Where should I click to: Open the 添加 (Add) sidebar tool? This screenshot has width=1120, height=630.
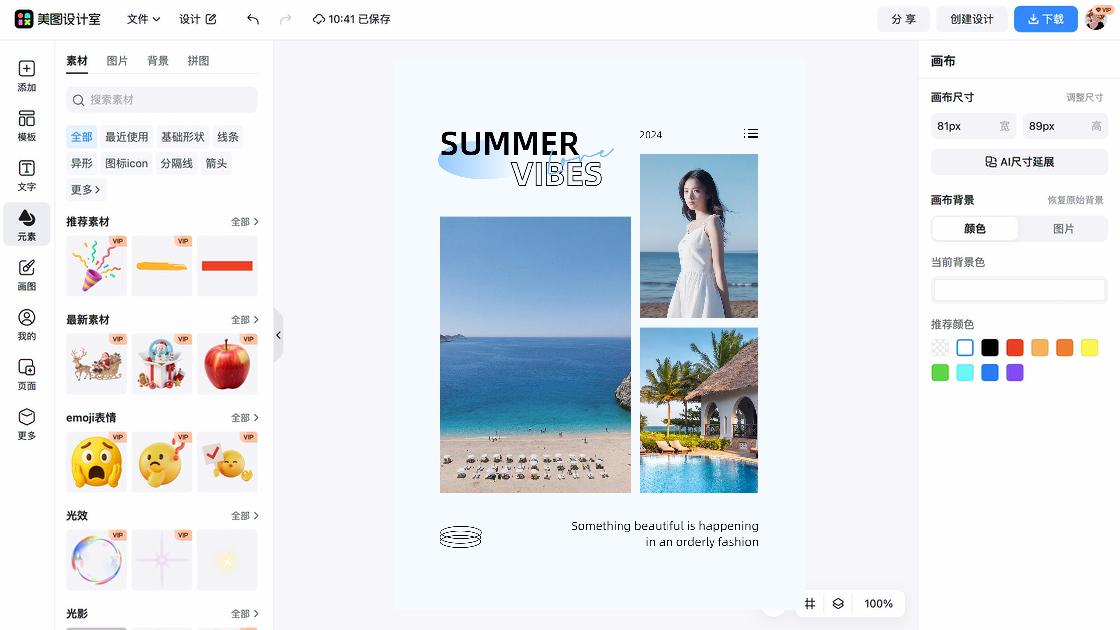26,76
